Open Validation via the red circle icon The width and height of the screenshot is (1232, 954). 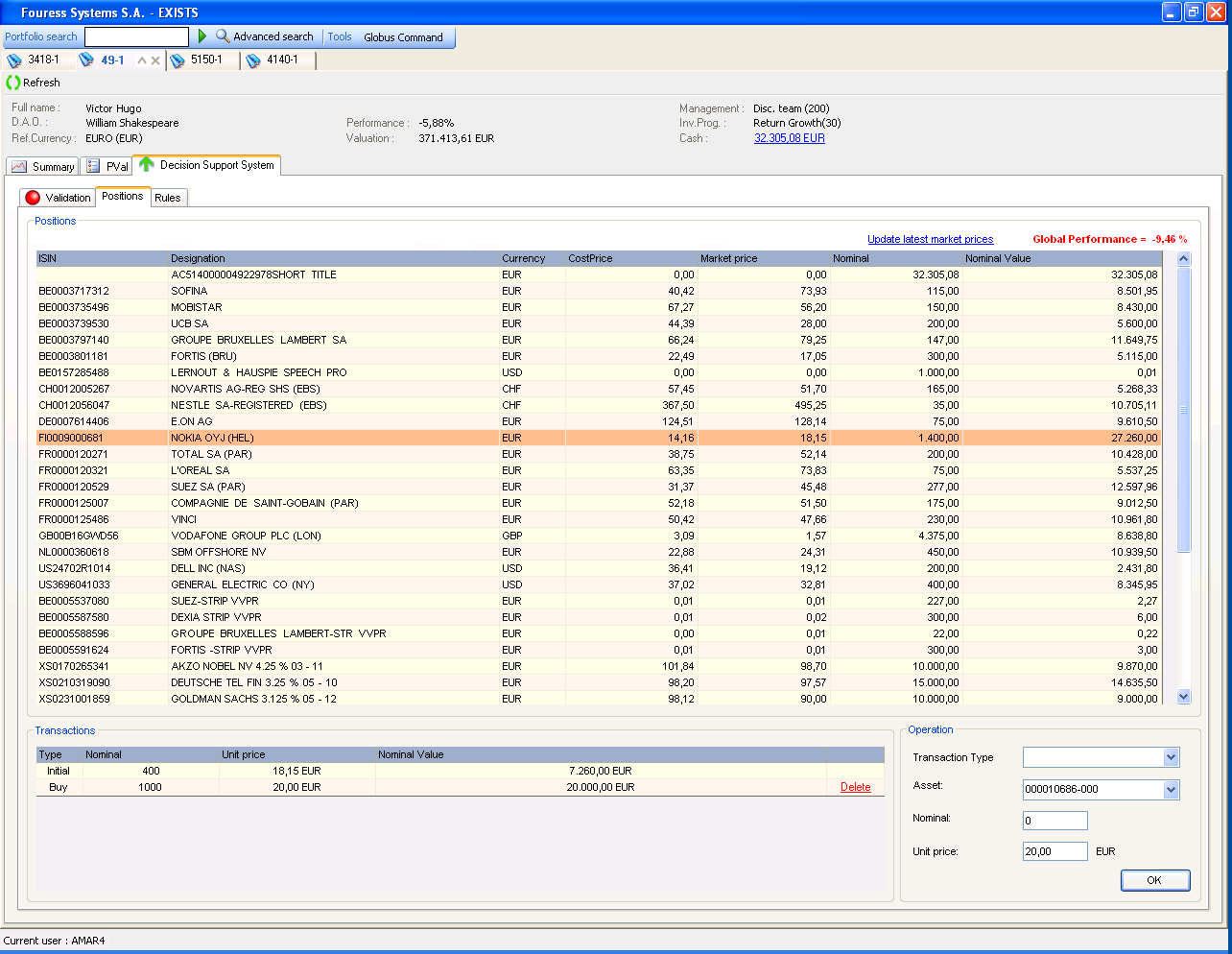tap(33, 198)
